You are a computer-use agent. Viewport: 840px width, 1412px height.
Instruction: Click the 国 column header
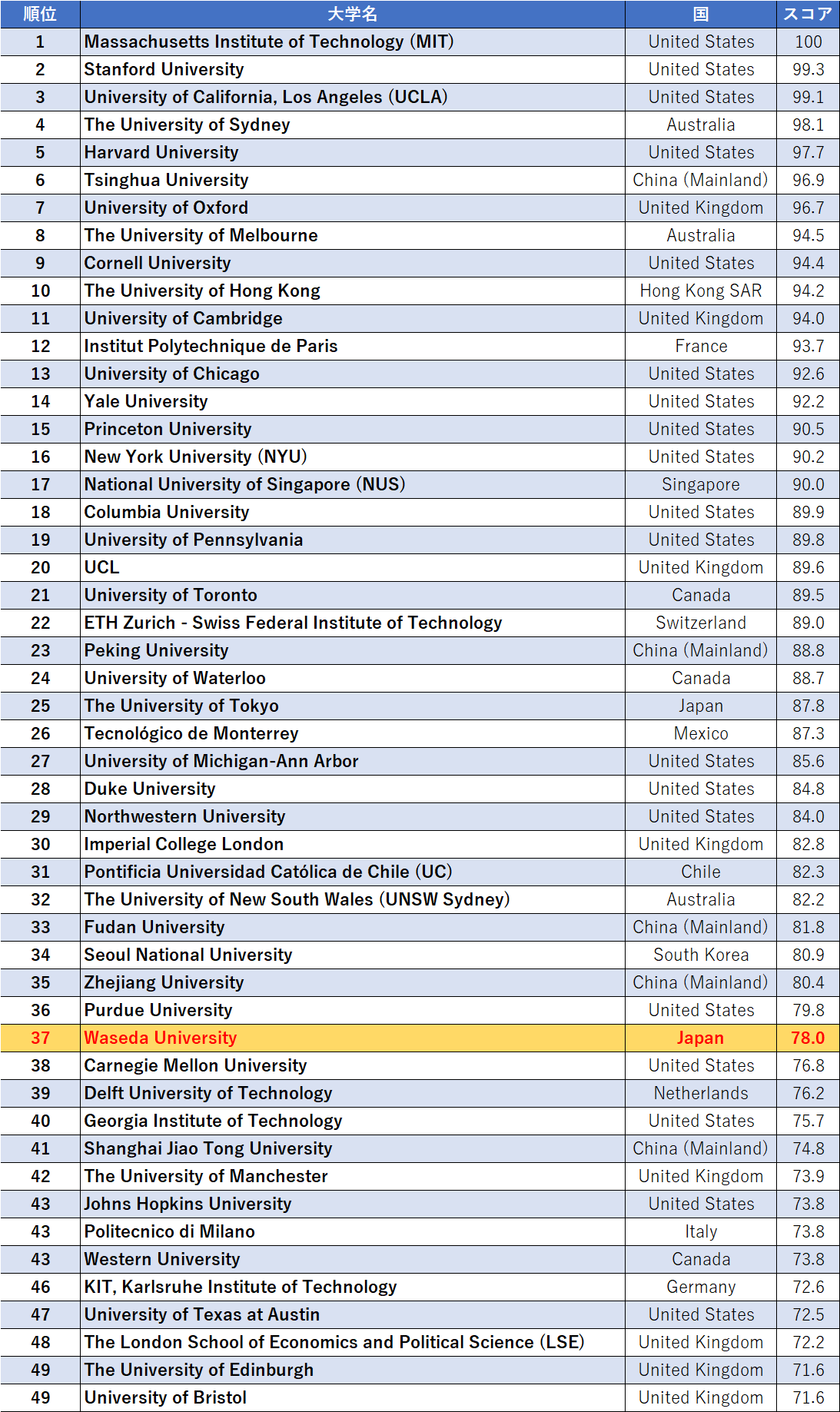coord(701,14)
